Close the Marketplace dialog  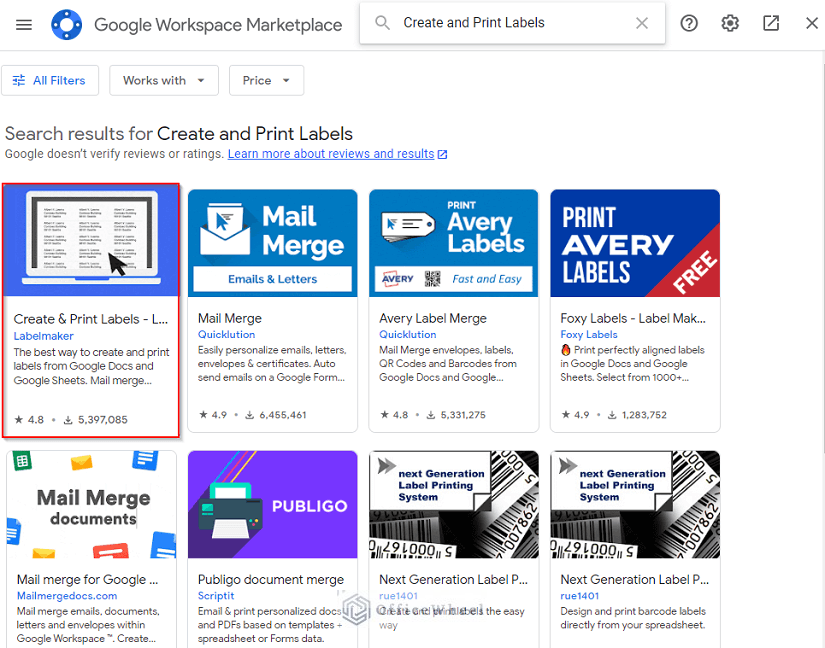(812, 23)
